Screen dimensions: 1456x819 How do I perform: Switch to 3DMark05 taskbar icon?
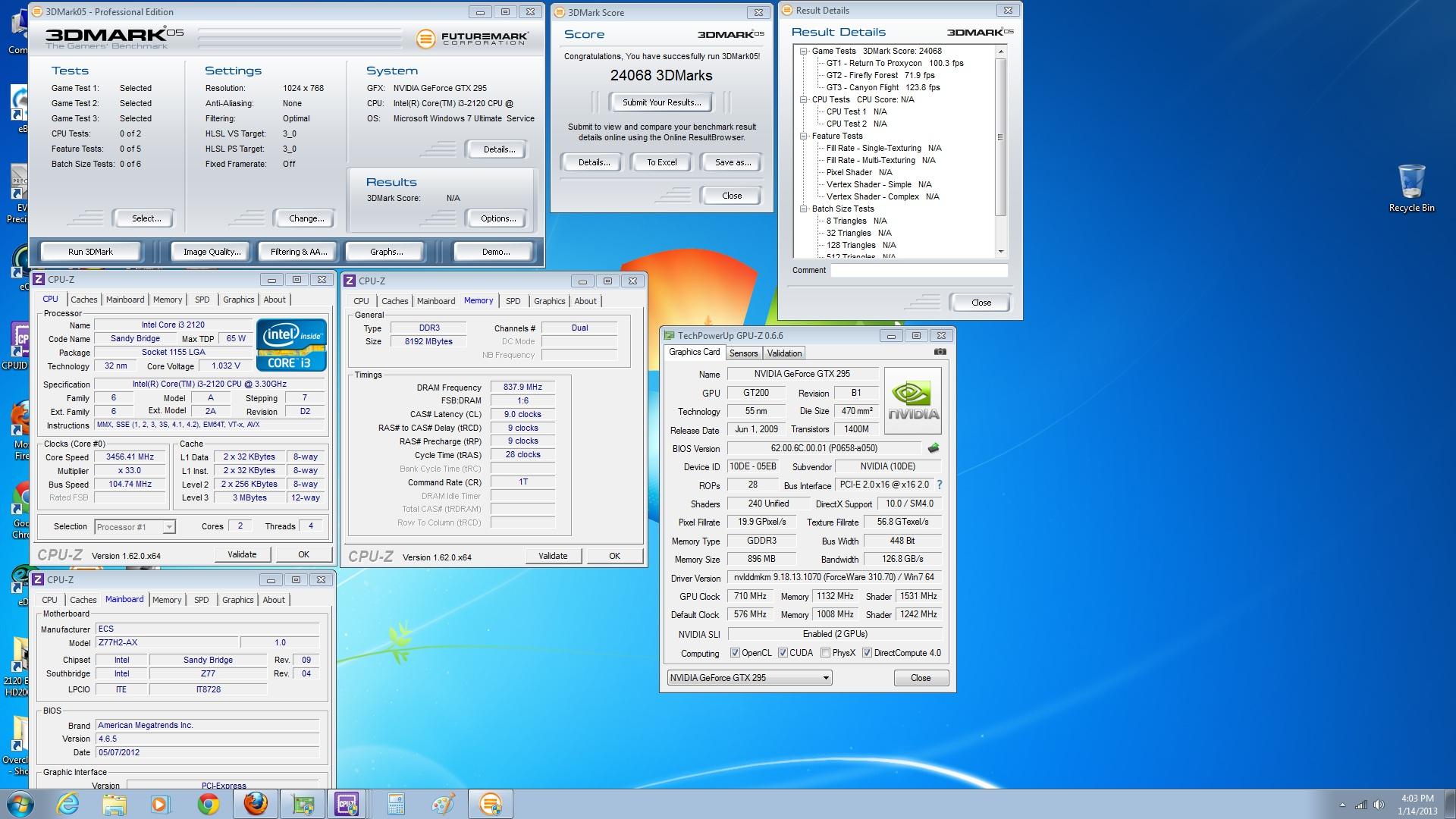(491, 804)
